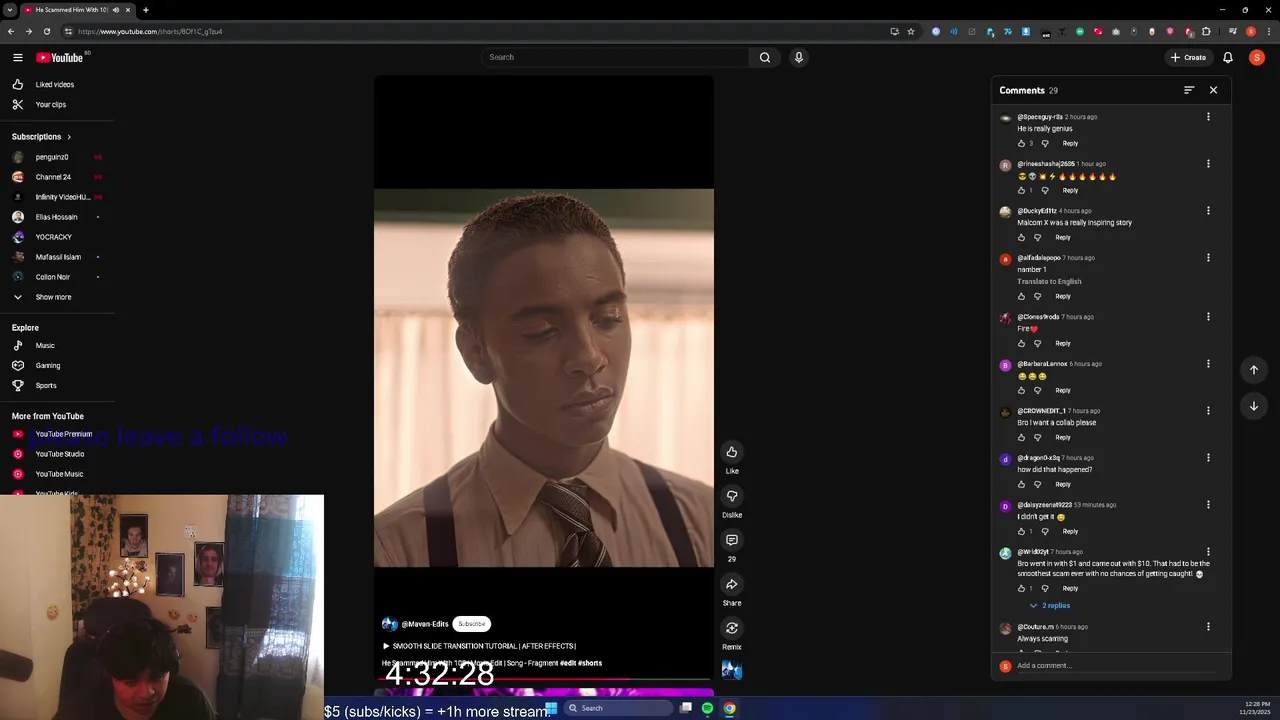Click the search magnifier button

click(x=765, y=57)
